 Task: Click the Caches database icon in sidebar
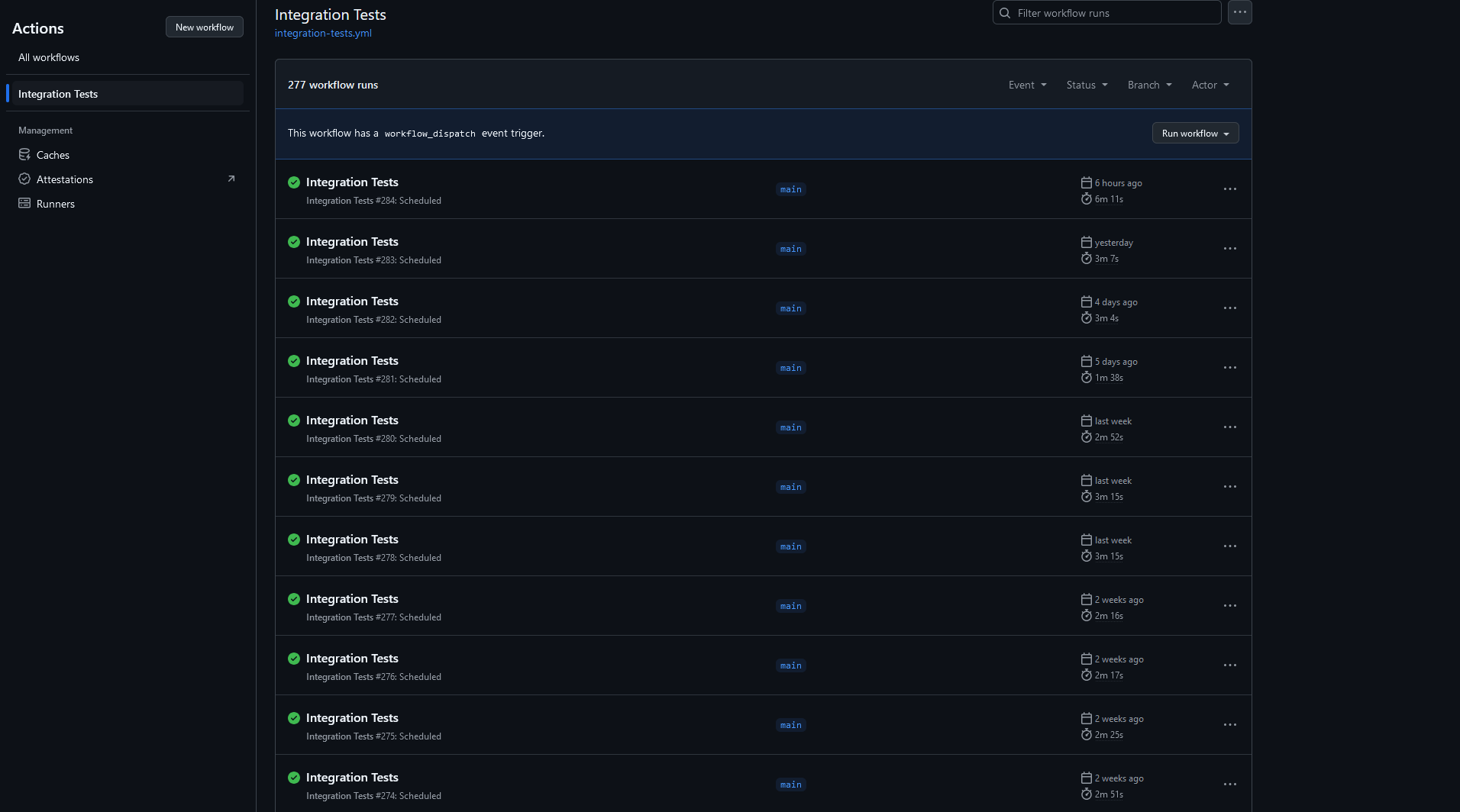click(24, 155)
